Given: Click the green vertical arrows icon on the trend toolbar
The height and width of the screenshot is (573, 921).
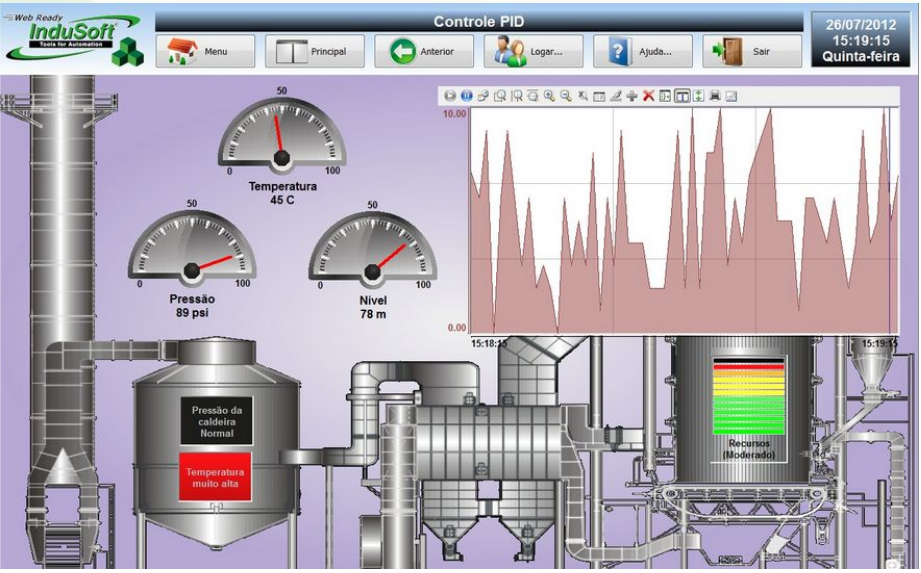Looking at the screenshot, I should 698,96.
